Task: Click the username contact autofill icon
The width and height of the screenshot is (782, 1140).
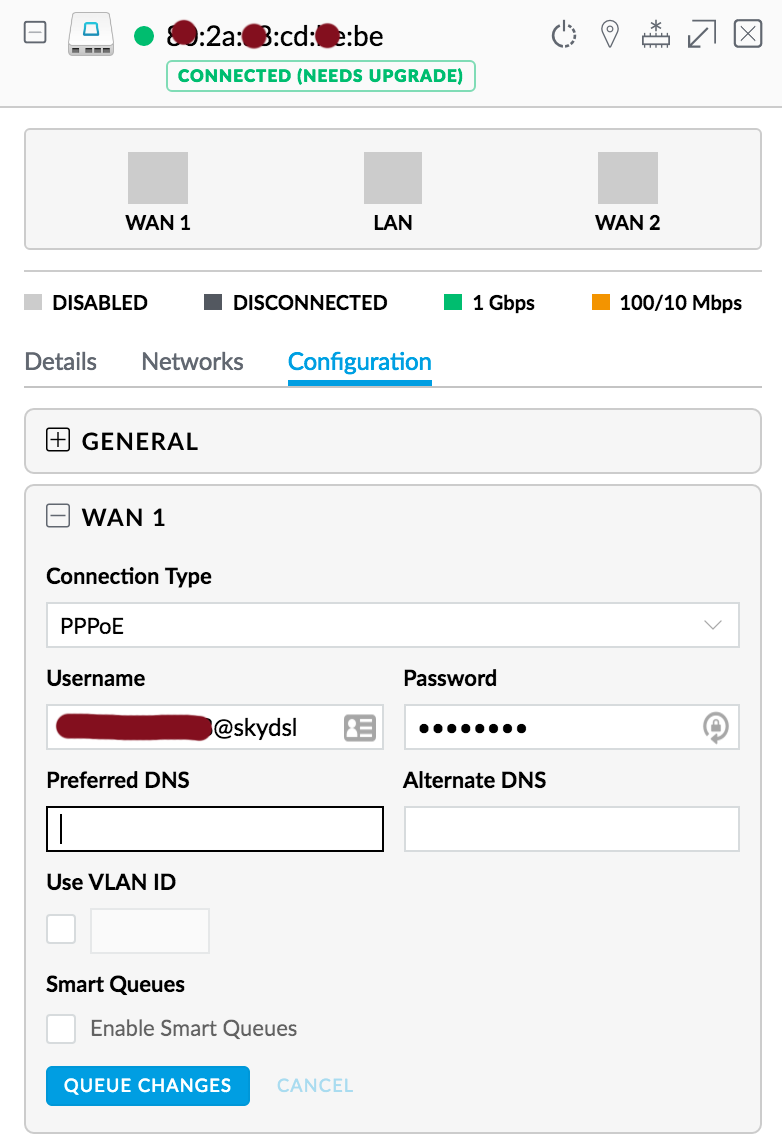Action: [x=359, y=728]
